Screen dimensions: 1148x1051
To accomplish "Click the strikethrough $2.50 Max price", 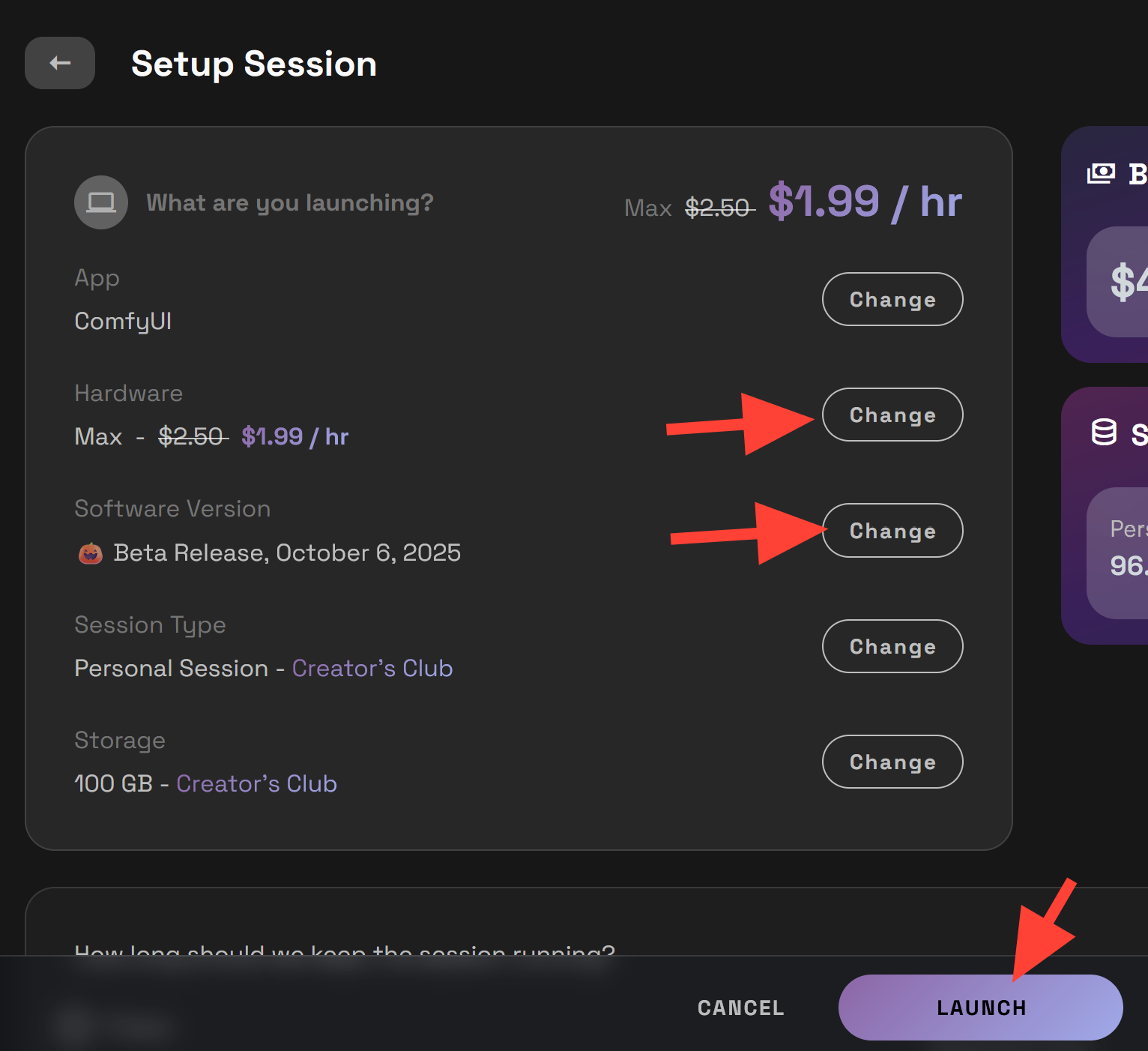I will tap(718, 208).
